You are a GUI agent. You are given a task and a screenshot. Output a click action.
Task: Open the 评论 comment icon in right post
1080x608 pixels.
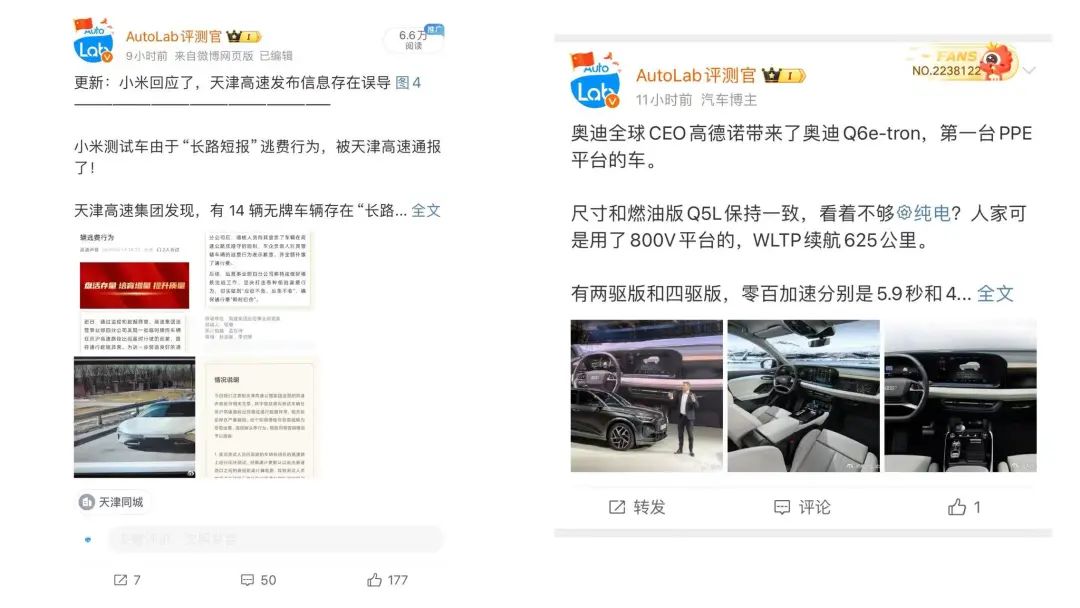click(x=782, y=507)
